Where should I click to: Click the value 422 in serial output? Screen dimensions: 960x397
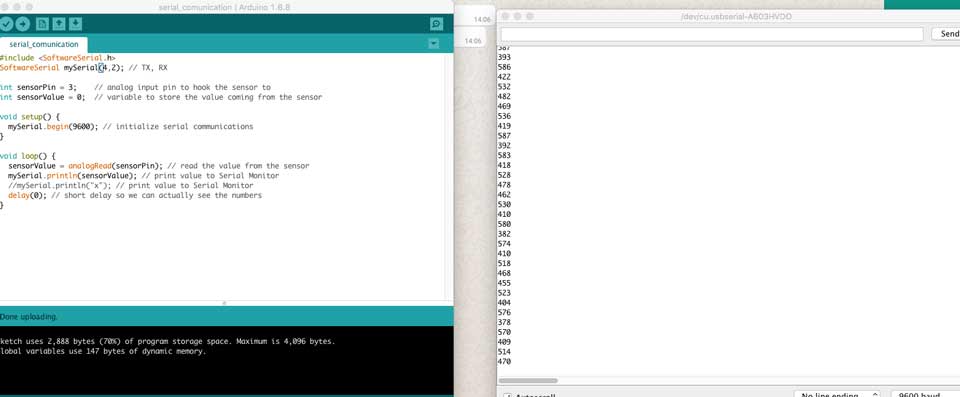pyautogui.click(x=504, y=77)
